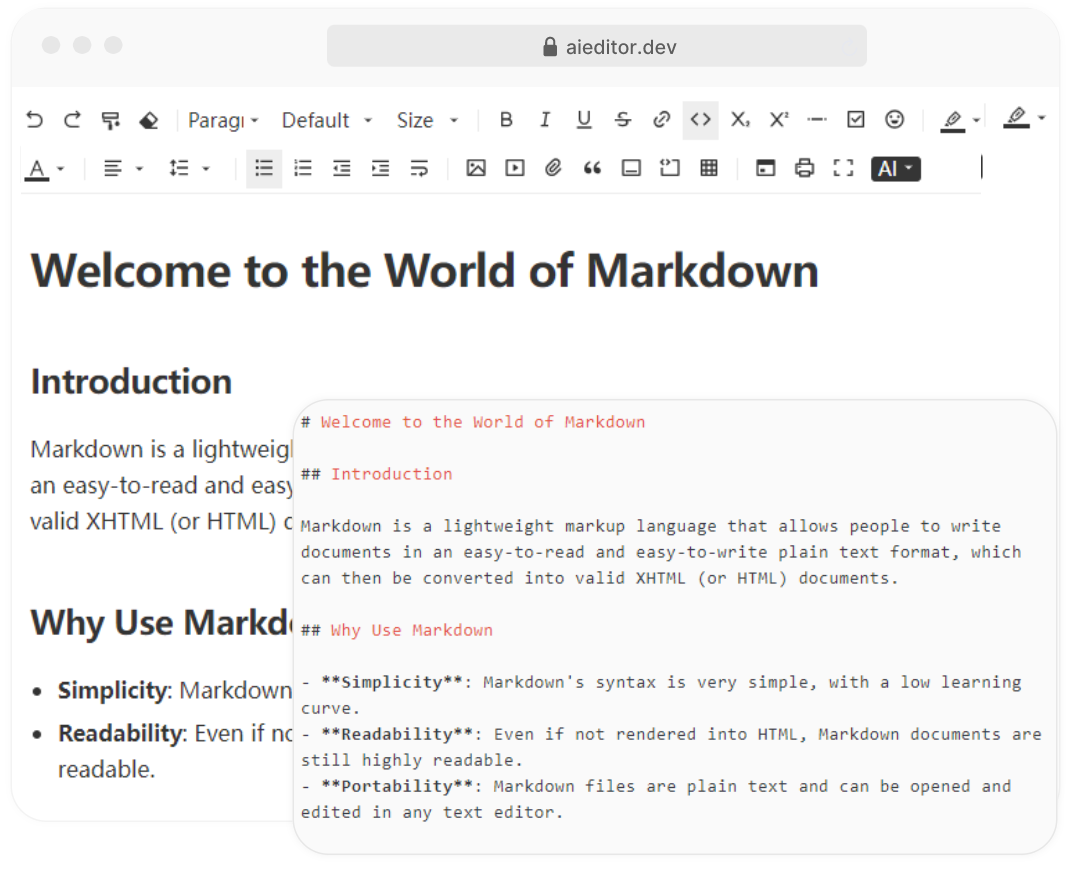Insert a hyperlink
Screen dimensions: 1077x870
[x=661, y=119]
